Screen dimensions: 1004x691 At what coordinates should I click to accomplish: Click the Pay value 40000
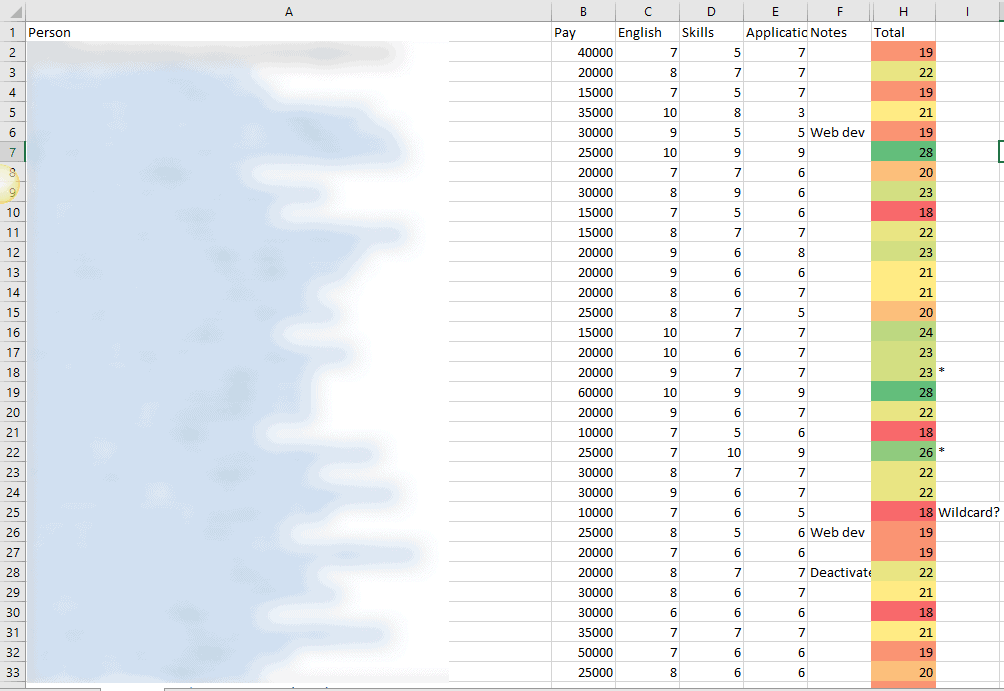coord(583,52)
